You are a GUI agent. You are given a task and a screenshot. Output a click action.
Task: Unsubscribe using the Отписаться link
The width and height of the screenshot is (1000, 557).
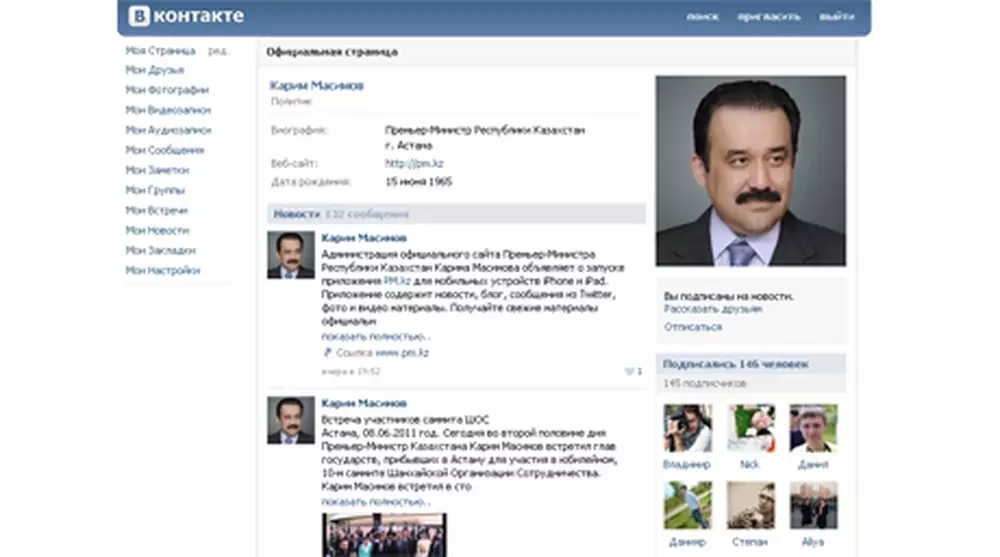point(692,327)
